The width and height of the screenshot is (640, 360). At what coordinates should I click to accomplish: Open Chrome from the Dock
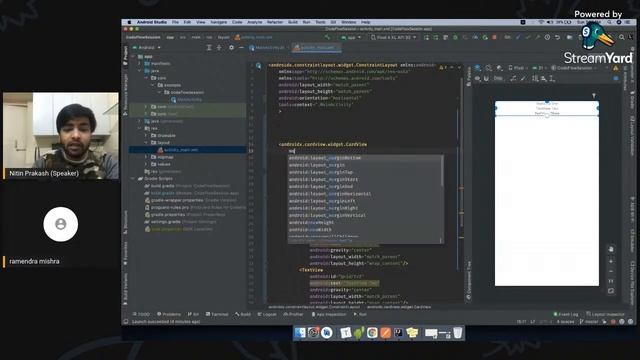372,333
